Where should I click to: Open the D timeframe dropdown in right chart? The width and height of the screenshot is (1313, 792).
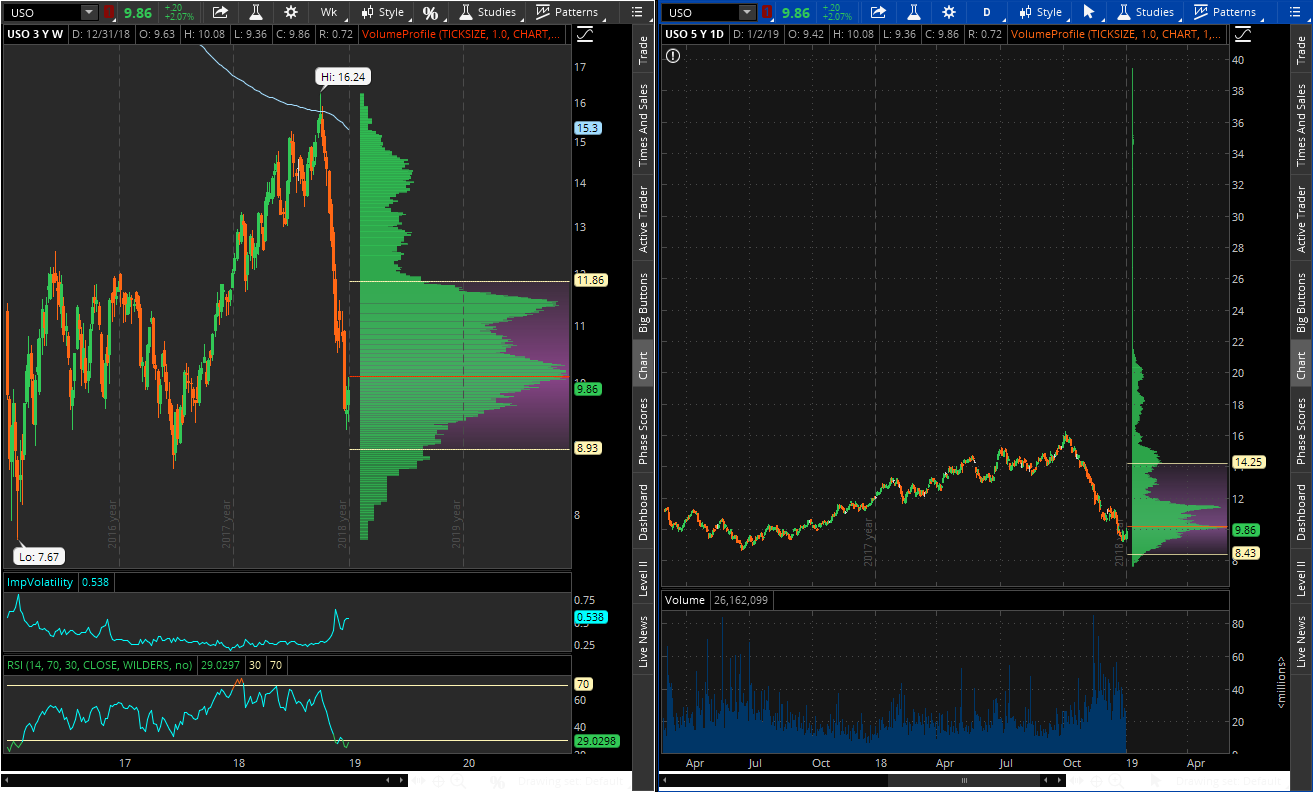click(x=986, y=12)
